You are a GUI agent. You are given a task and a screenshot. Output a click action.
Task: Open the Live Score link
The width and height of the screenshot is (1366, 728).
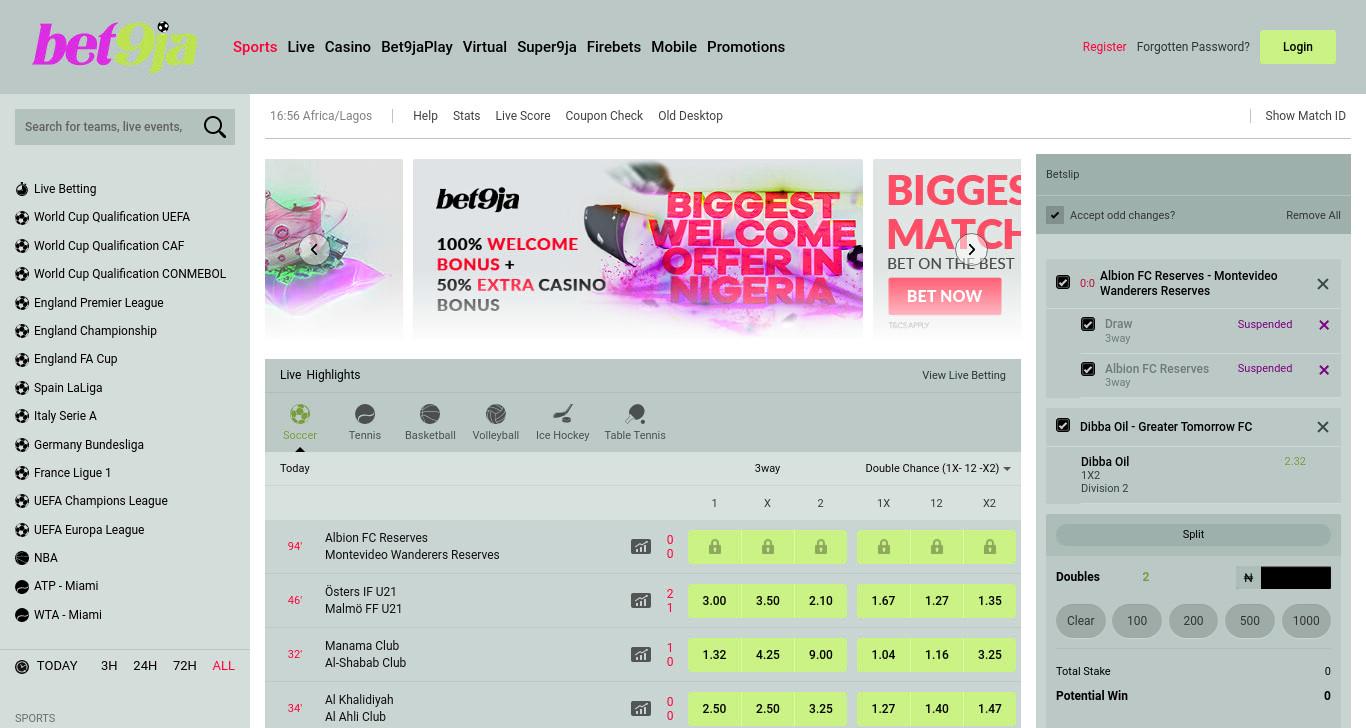click(x=523, y=116)
